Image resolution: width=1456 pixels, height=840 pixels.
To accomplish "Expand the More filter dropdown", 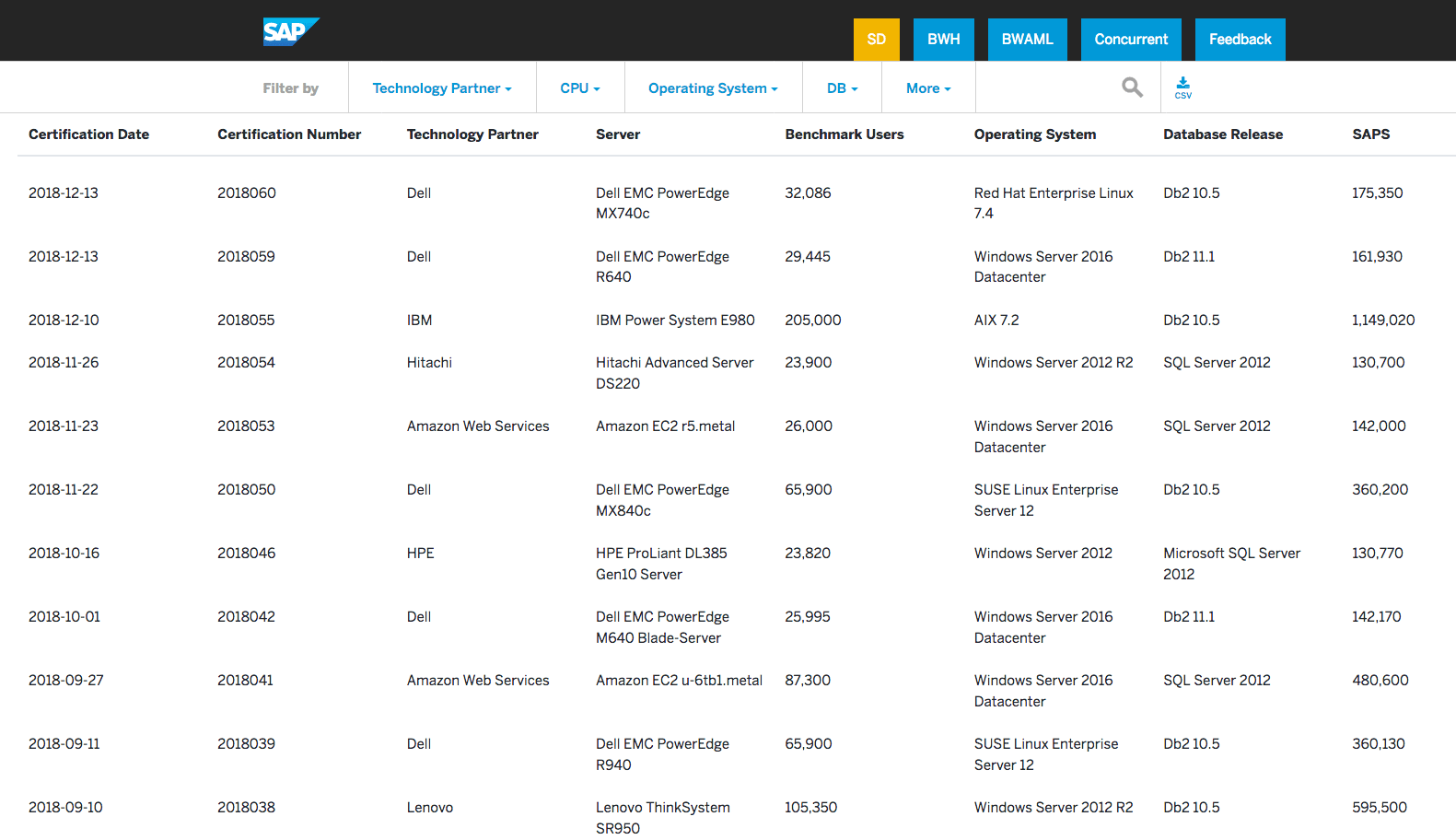I will tap(928, 88).
